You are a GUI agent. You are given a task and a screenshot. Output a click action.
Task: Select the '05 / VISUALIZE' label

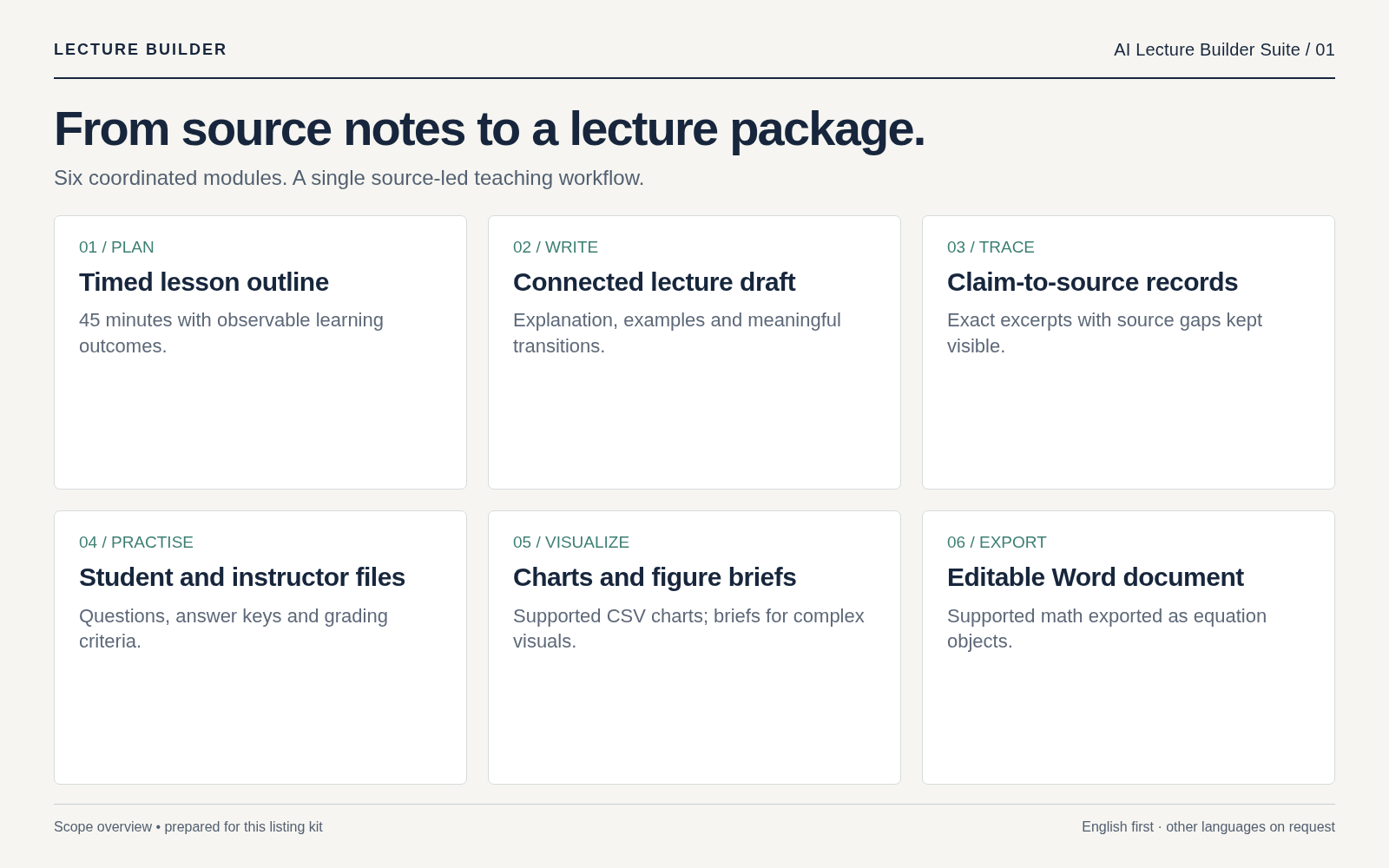[571, 542]
